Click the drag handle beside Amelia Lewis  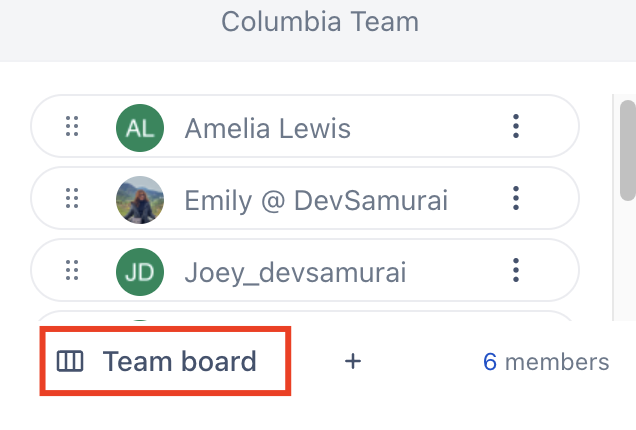click(x=72, y=127)
